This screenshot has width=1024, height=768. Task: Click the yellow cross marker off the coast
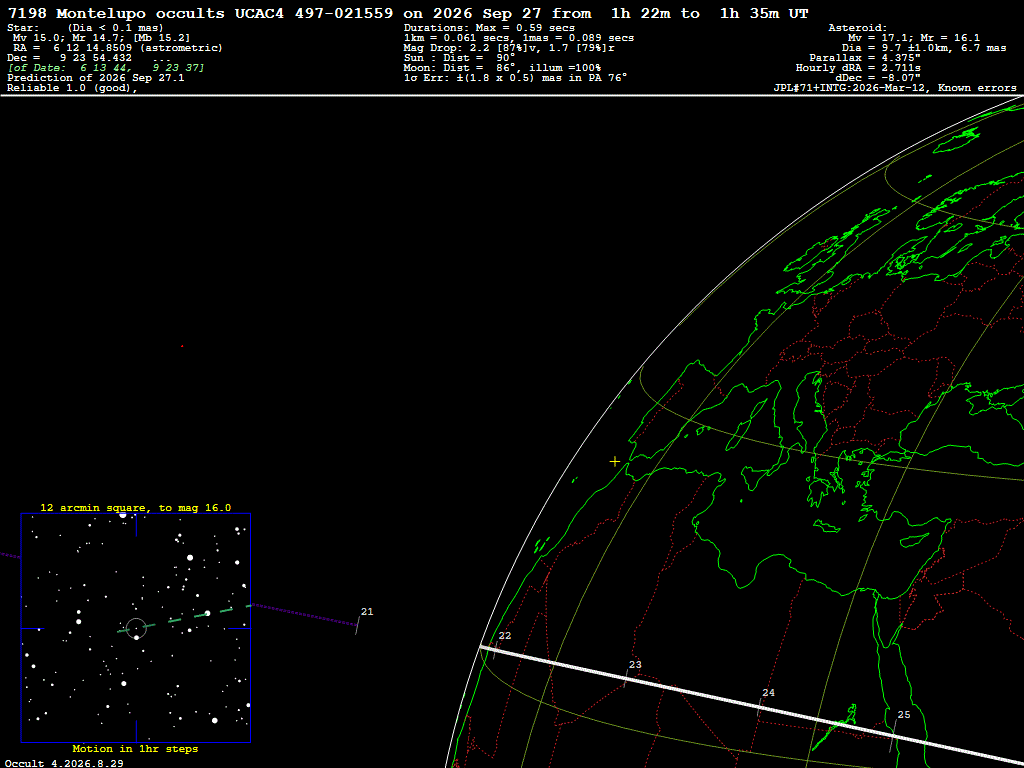tap(615, 462)
